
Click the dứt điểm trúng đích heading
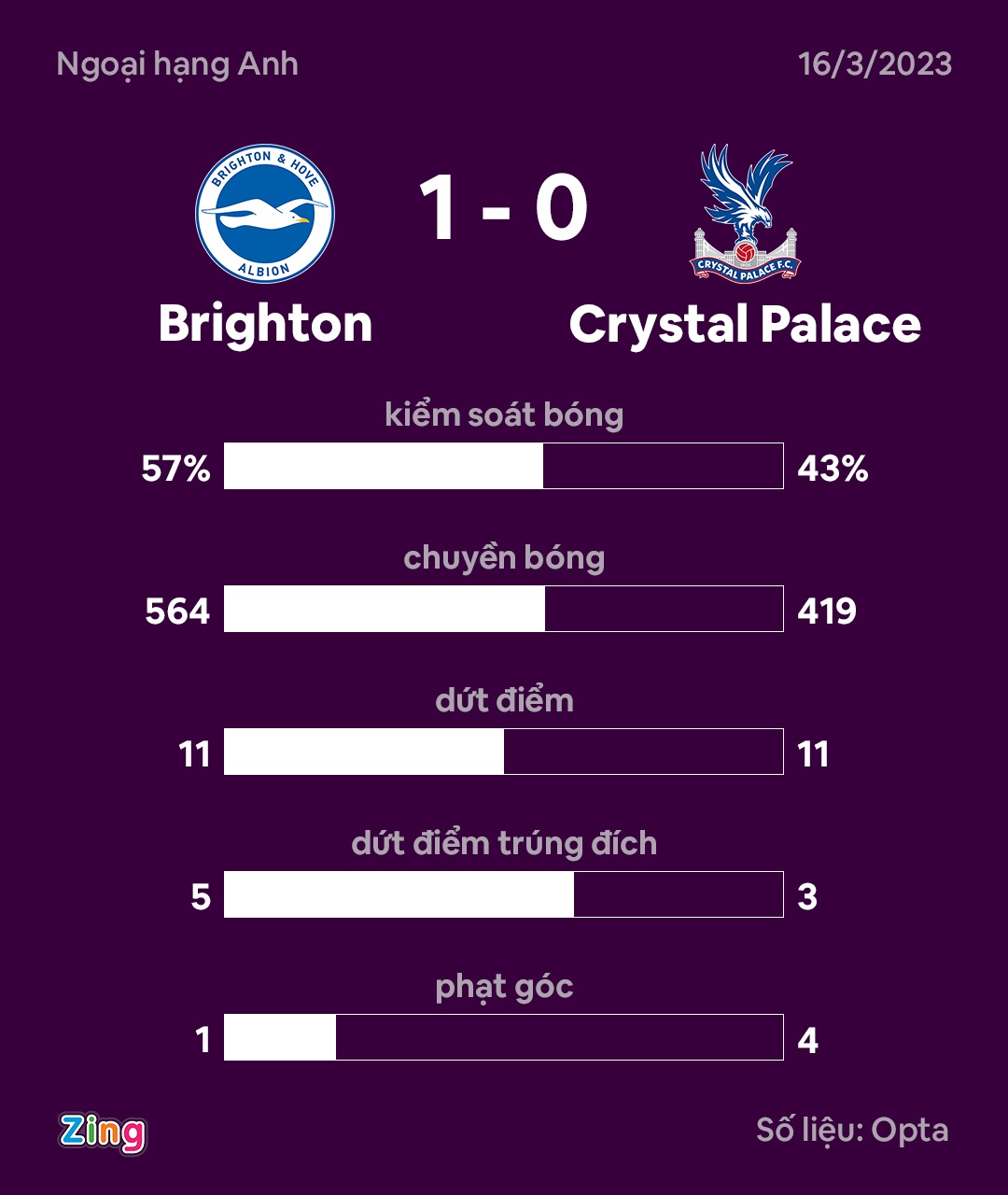click(504, 844)
